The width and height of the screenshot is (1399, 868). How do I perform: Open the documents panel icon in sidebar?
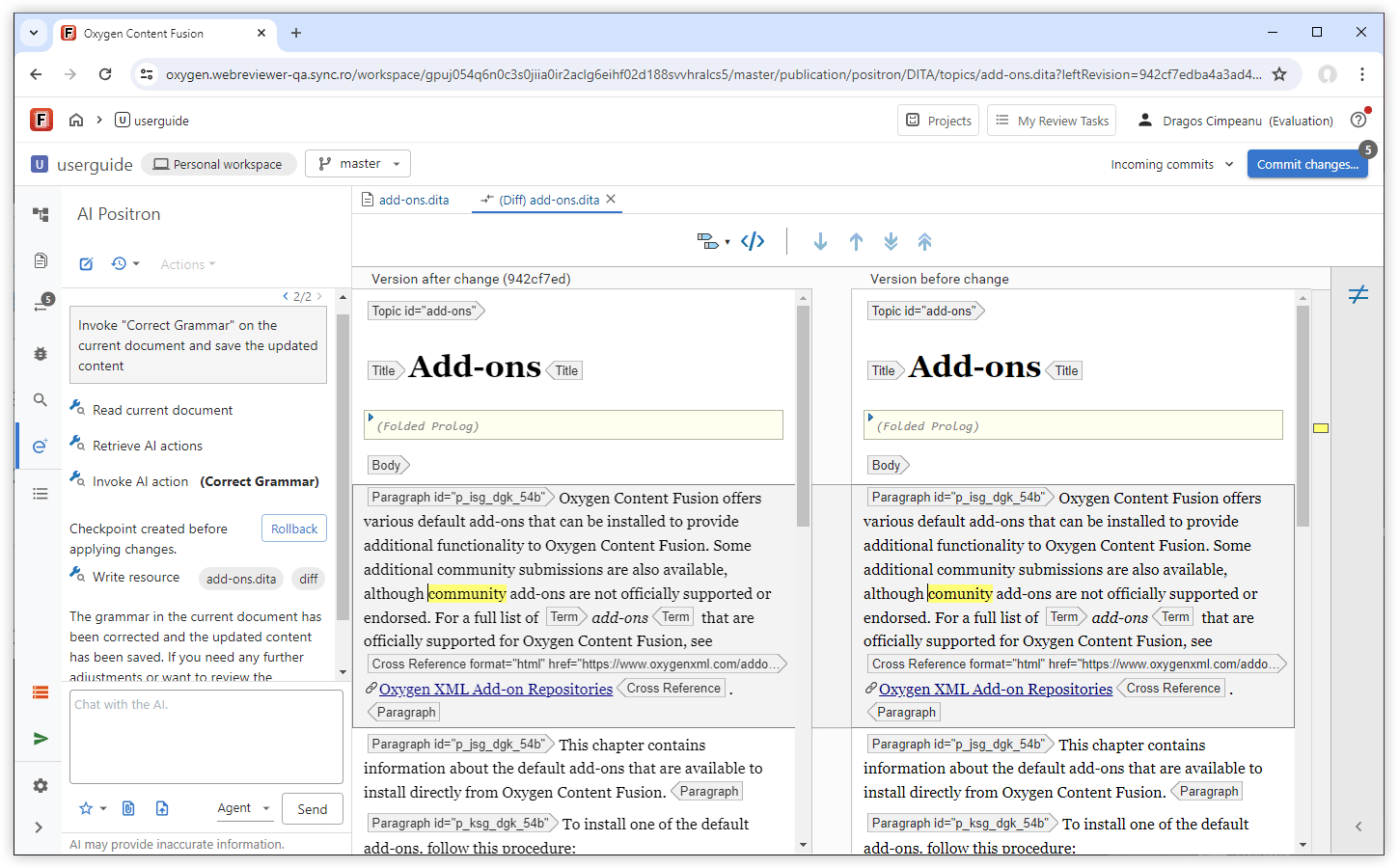pos(41,260)
